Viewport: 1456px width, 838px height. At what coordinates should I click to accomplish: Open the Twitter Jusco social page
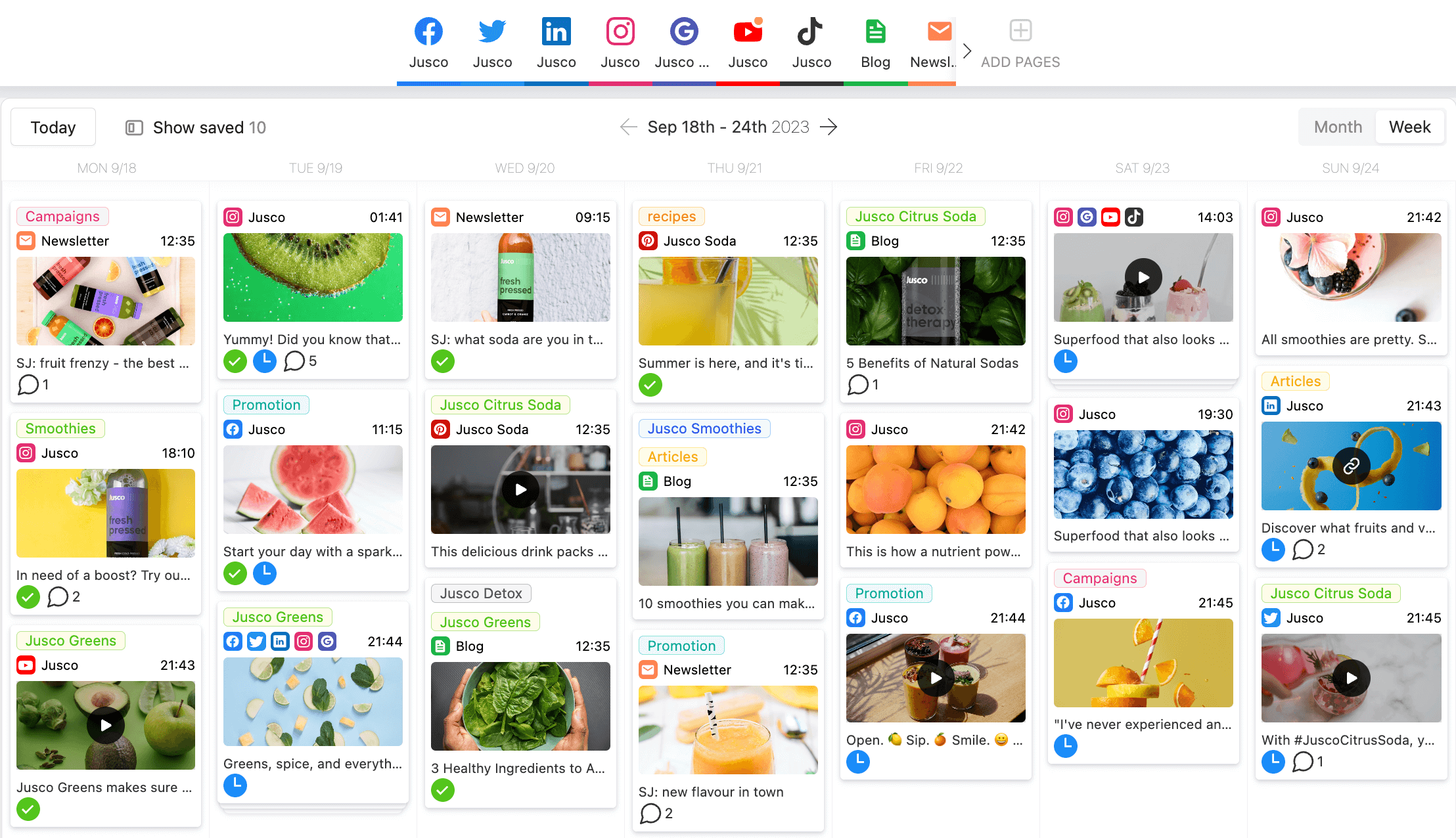(x=491, y=43)
